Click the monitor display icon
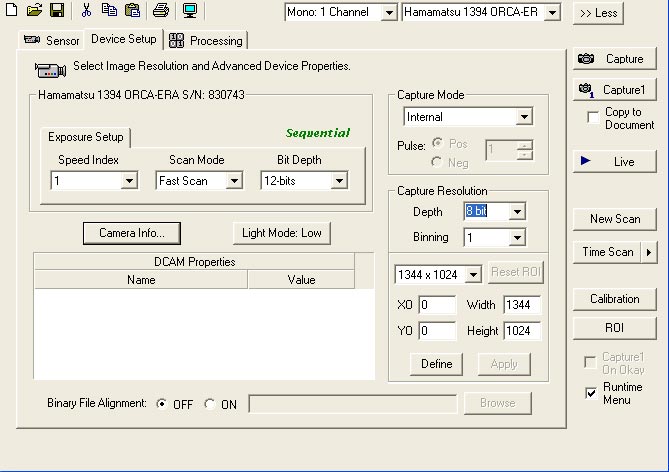Screen dimensions: 669x472 189,11
